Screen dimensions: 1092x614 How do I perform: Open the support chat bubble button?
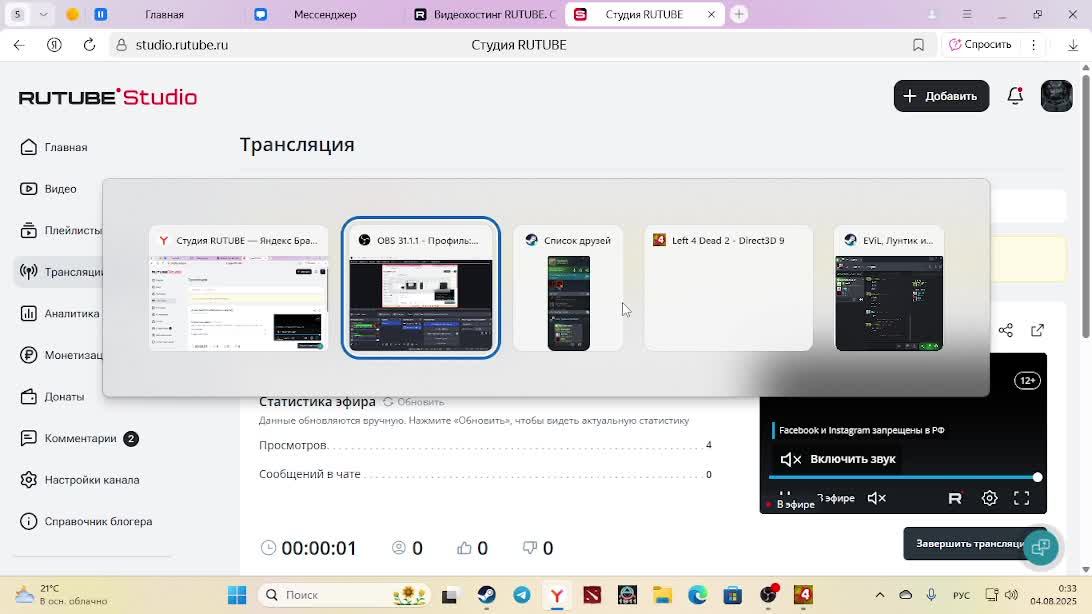[1040, 547]
